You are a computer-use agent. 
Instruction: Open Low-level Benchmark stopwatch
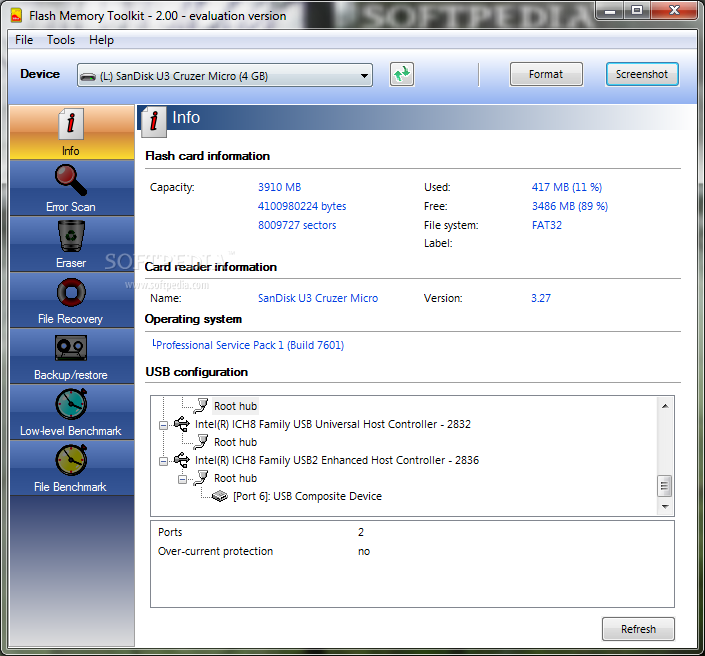point(71,412)
